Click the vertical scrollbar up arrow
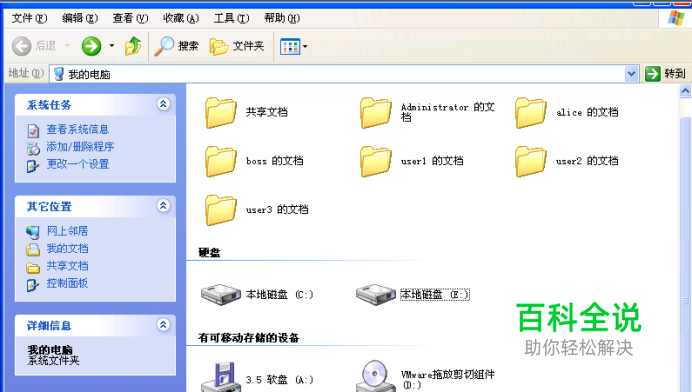The width and height of the screenshot is (692, 392). pos(685,91)
